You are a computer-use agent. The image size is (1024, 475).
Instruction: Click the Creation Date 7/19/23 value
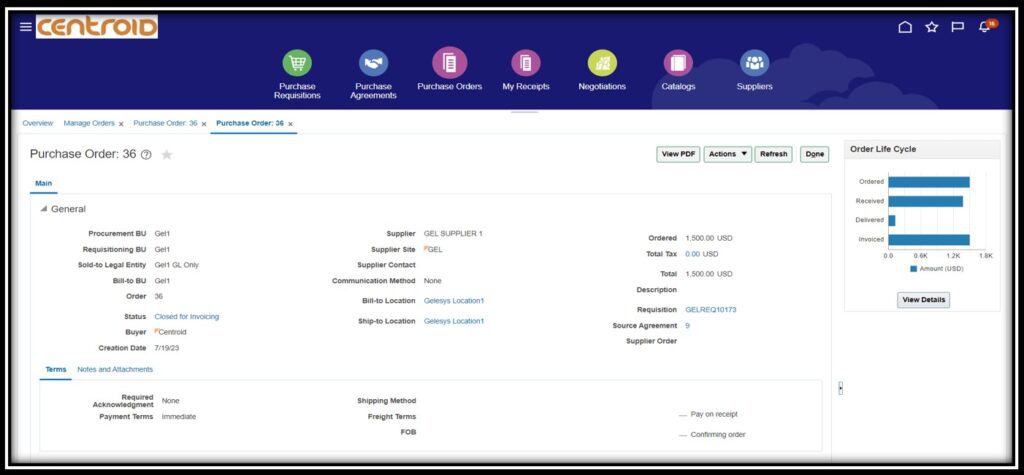(x=167, y=348)
